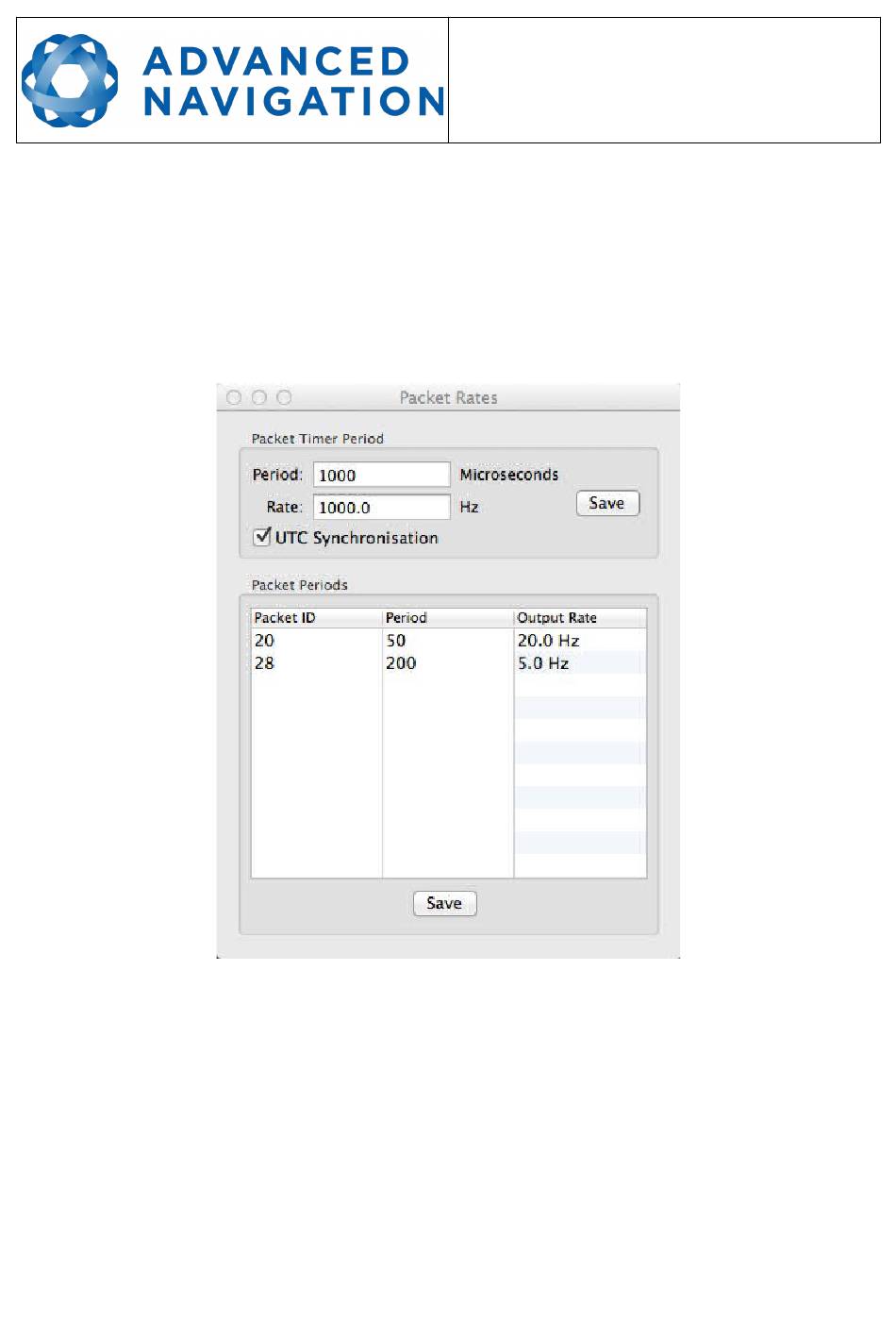Select the Output Rate cell 5.0 Hz
The height and width of the screenshot is (1339, 896).
coord(580,662)
